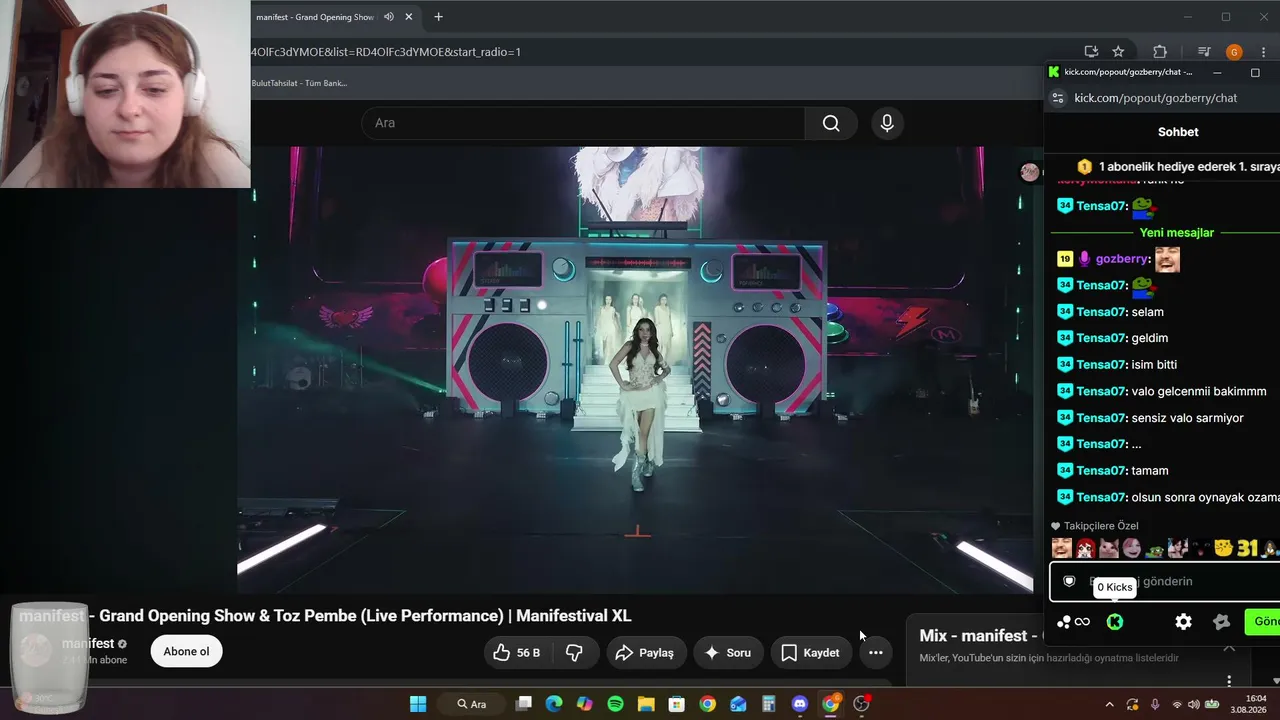This screenshot has width=1280, height=720.
Task: Start voice search with microphone icon
Action: pyautogui.click(x=887, y=123)
